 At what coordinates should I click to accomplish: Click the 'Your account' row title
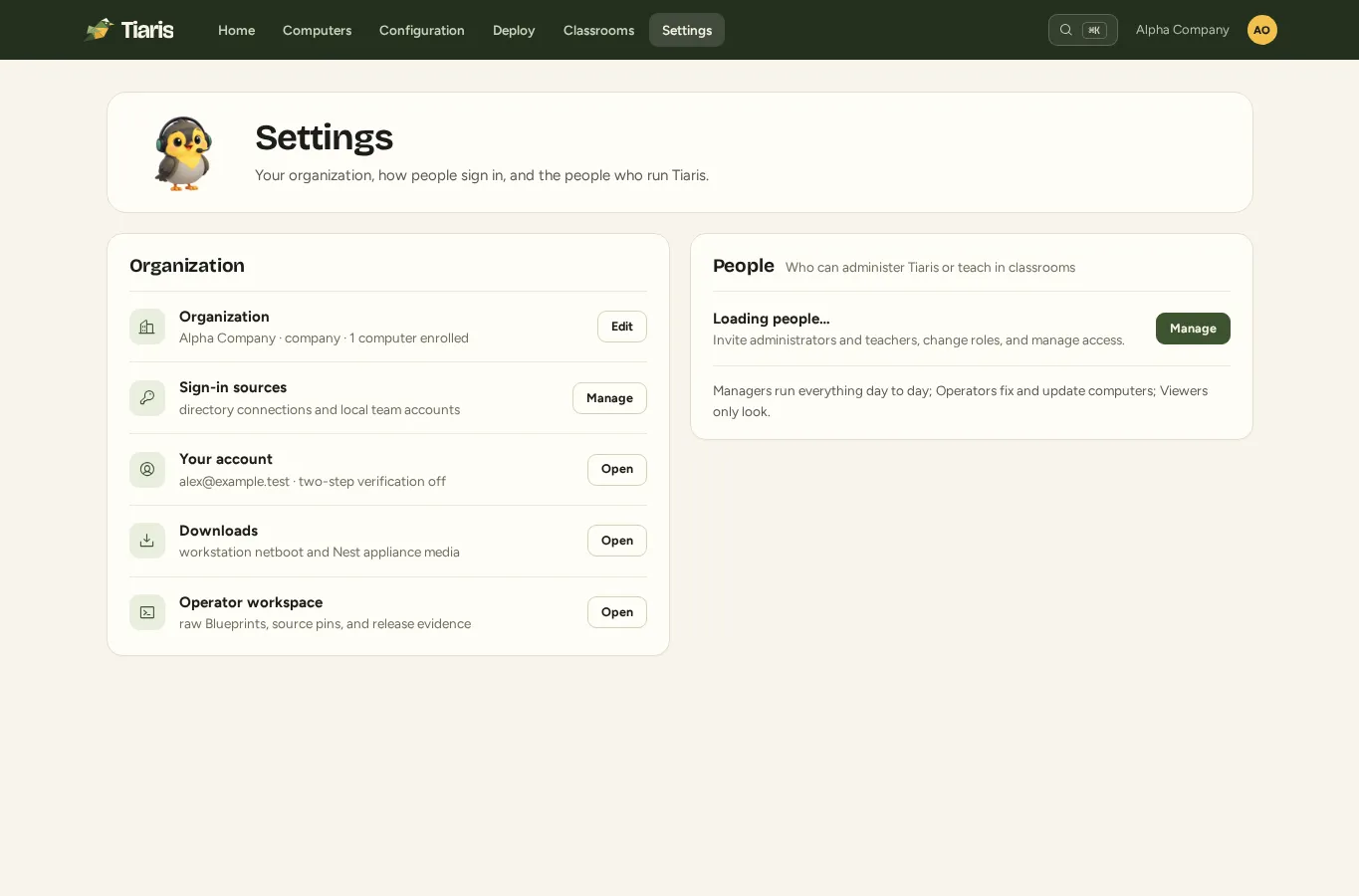coord(226,459)
